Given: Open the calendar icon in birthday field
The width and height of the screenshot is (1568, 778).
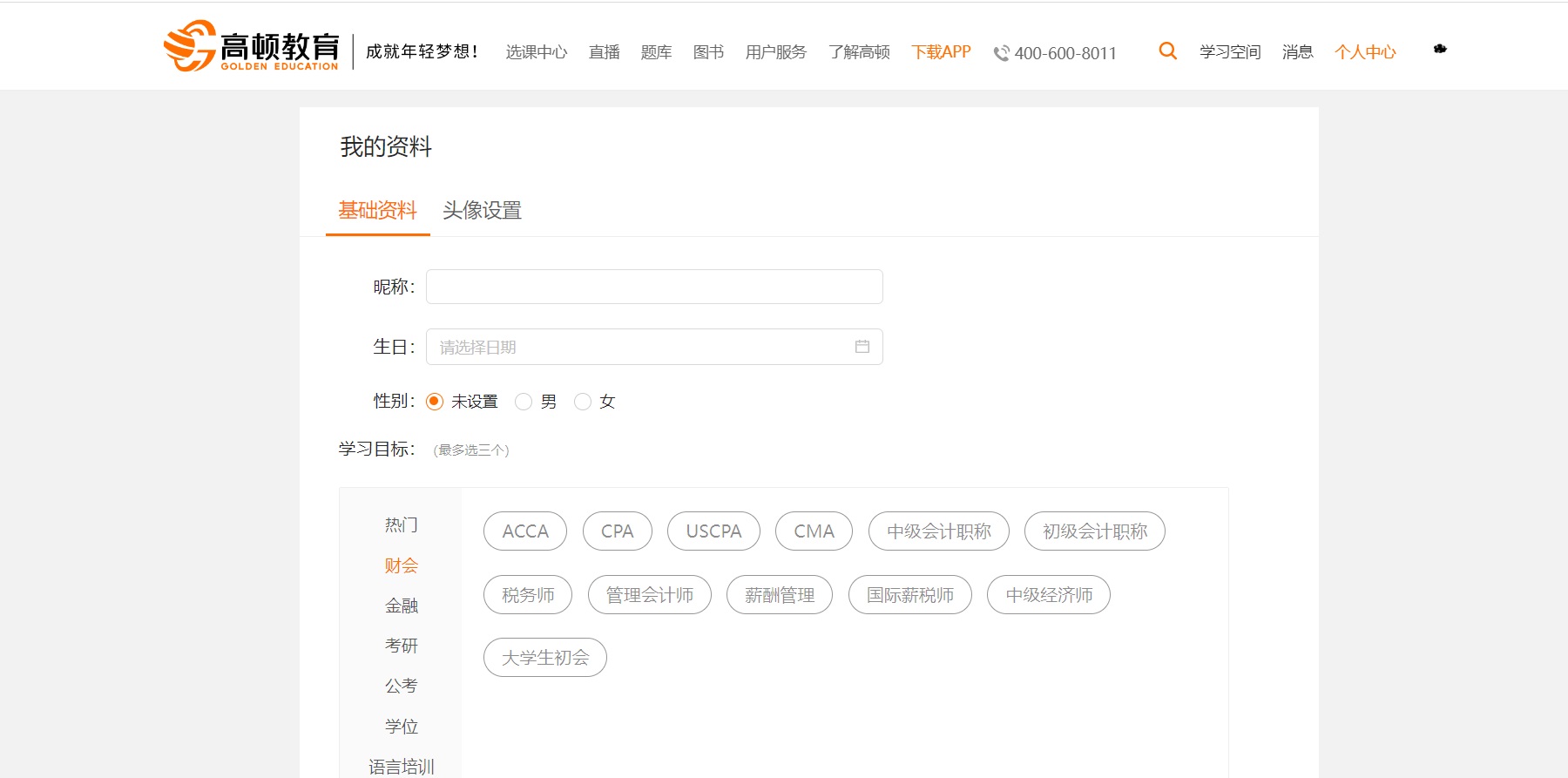Looking at the screenshot, I should pyautogui.click(x=862, y=347).
